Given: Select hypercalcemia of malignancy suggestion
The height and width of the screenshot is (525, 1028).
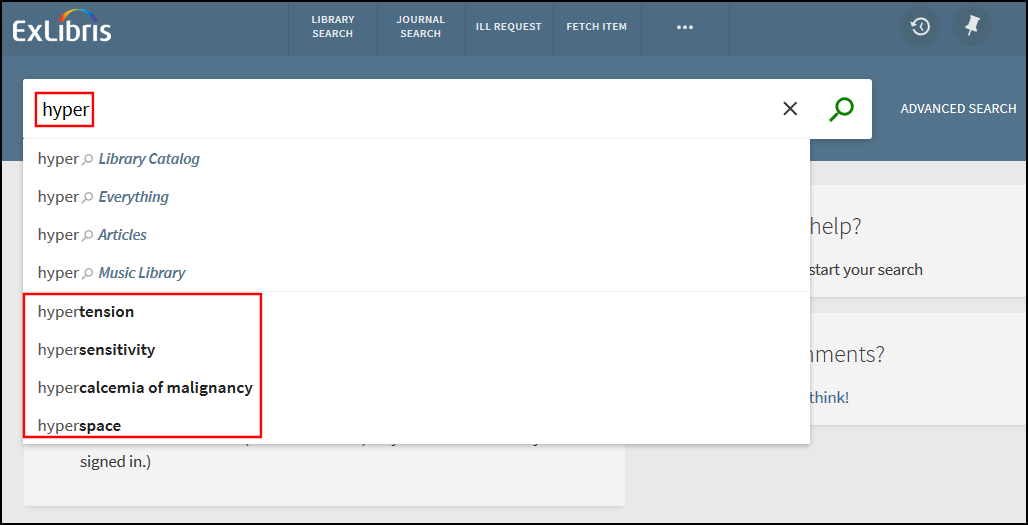Looking at the screenshot, I should click(145, 388).
